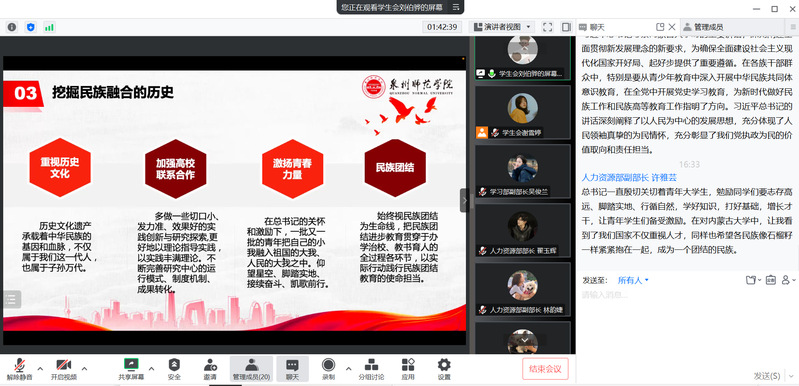Screen dimensions: 799x386
Task: Expand audio options arrow beside 解除静音
Action: 40,368
